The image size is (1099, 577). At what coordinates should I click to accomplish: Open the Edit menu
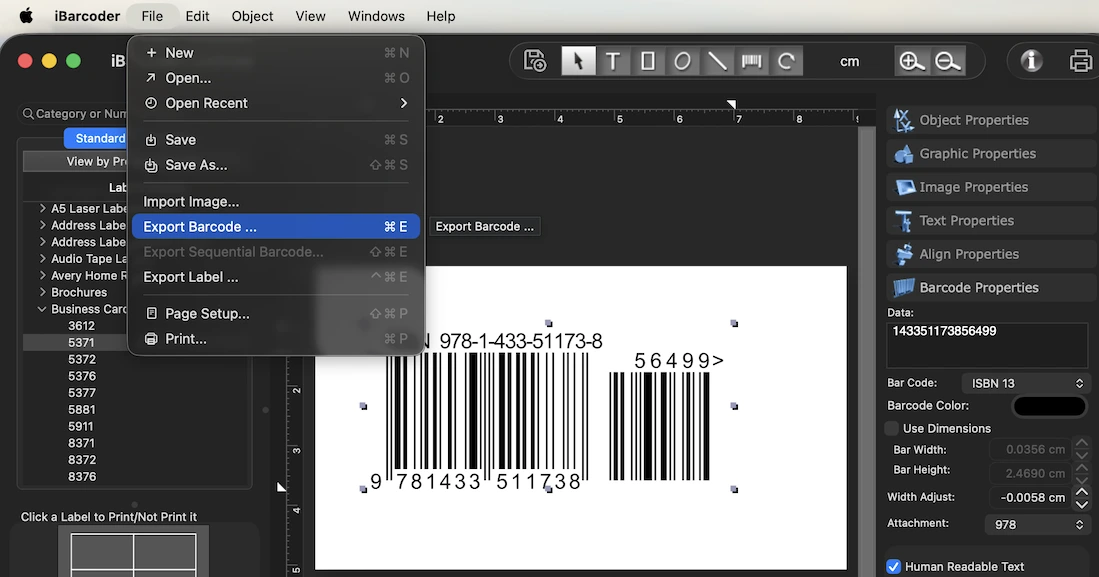coord(197,15)
